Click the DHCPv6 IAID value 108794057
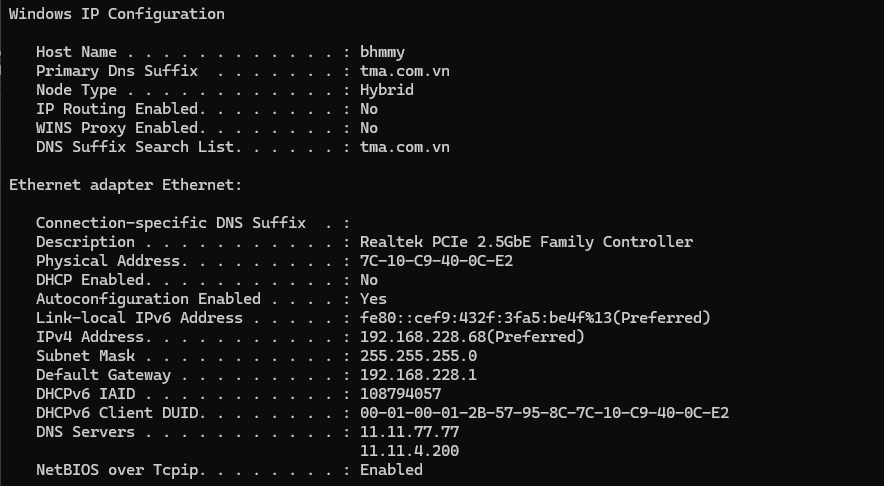Image resolution: width=884 pixels, height=486 pixels. coord(400,394)
